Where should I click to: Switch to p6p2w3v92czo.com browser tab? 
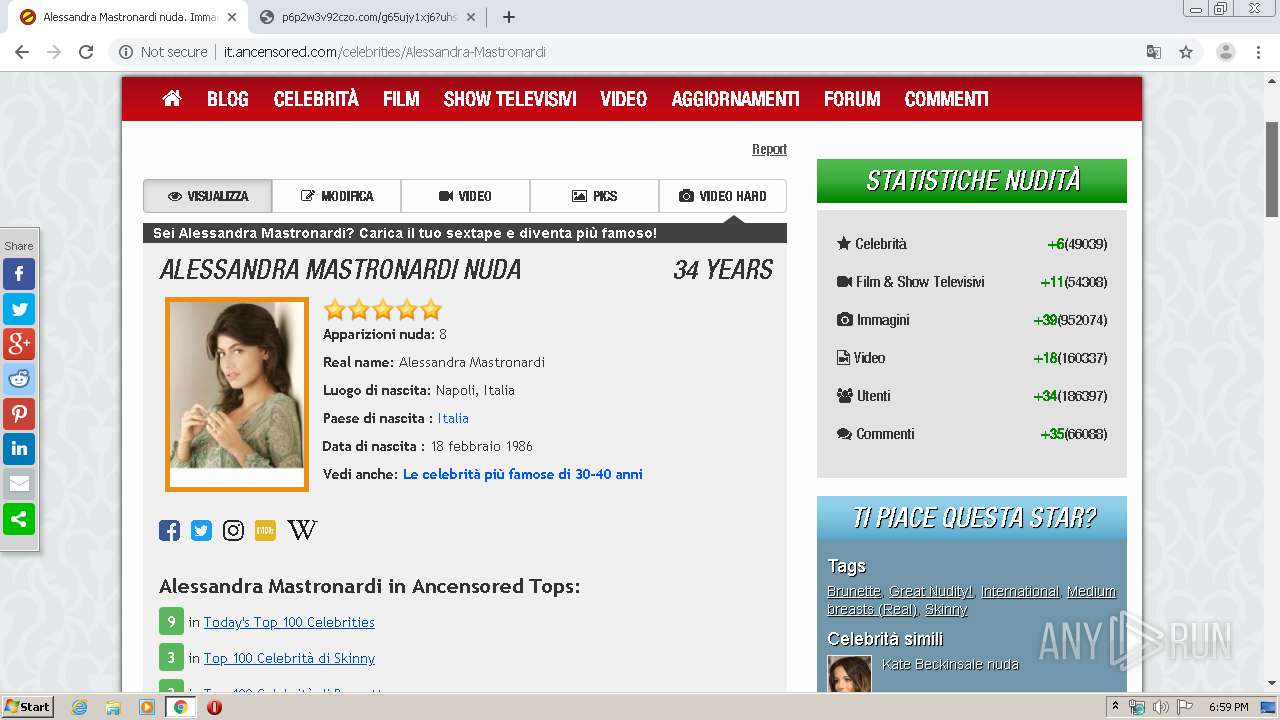tap(367, 17)
